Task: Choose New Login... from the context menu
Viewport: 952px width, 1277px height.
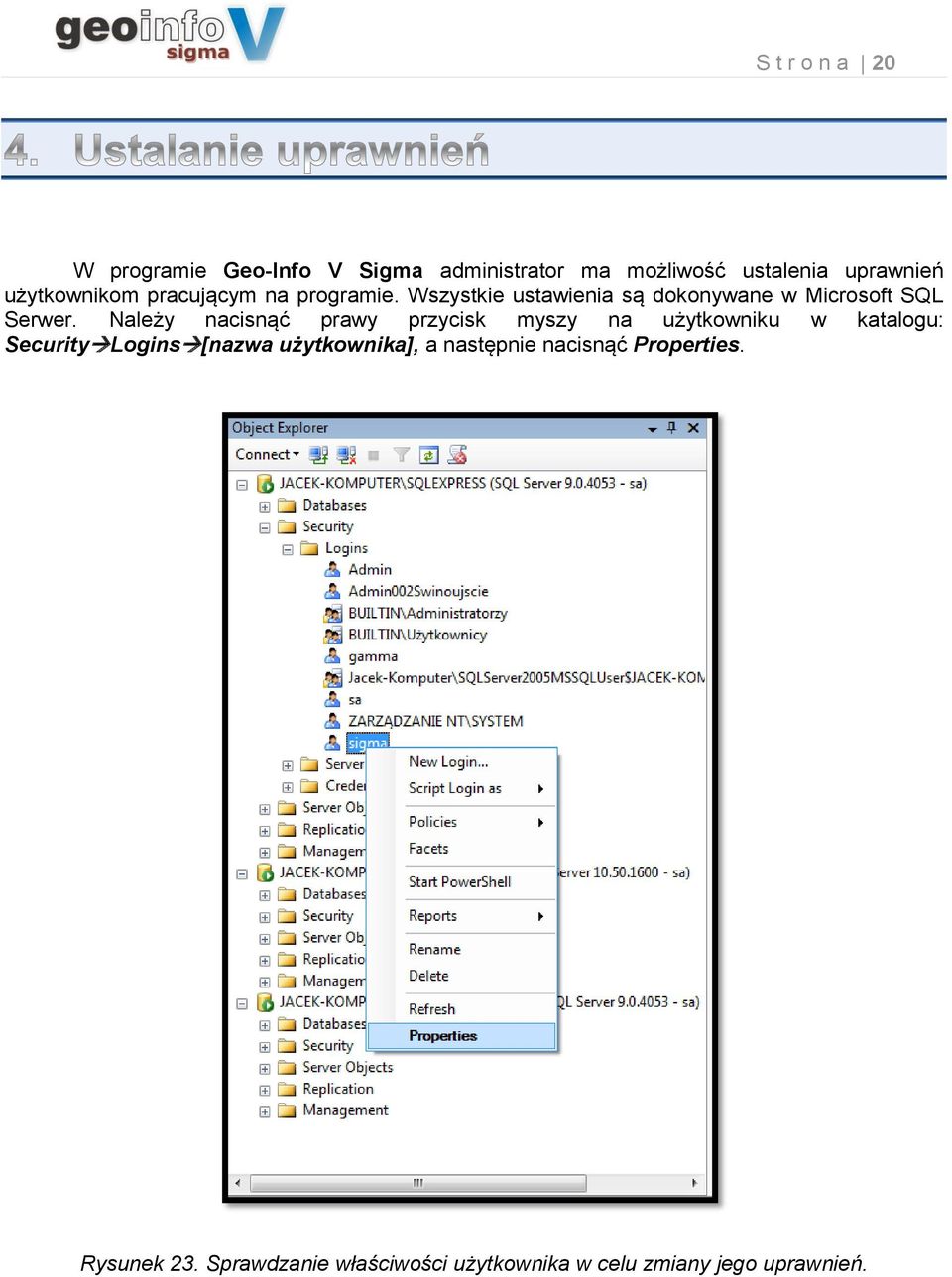Action: click(x=462, y=762)
